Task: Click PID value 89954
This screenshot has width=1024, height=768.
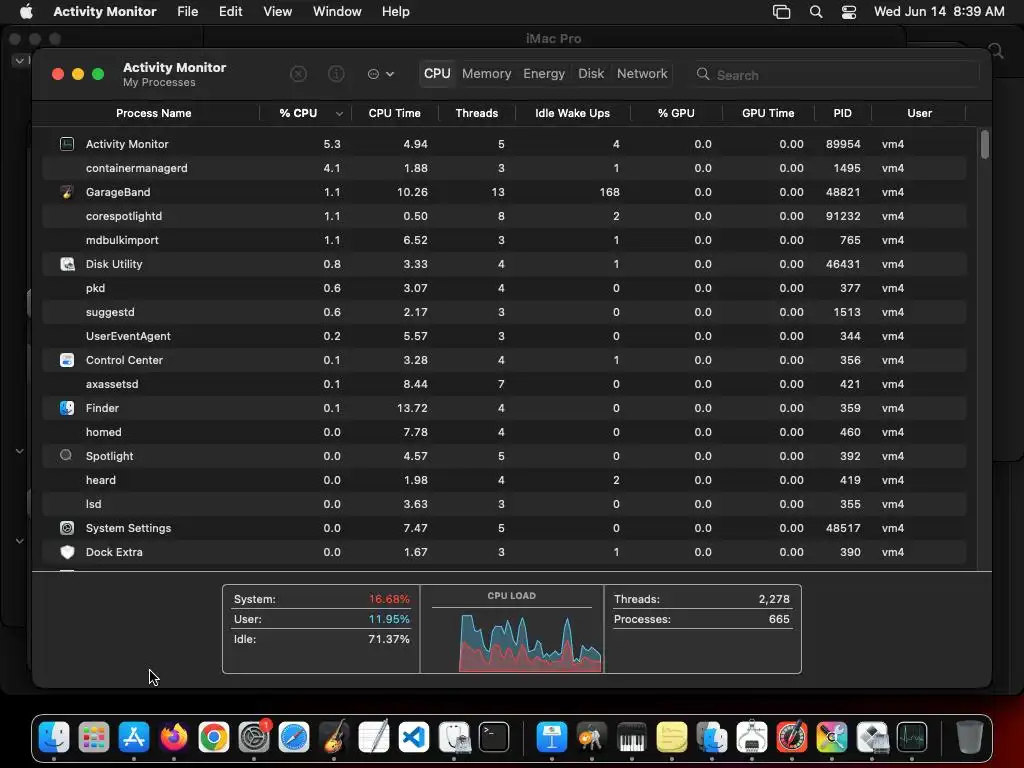Action: 842,144
